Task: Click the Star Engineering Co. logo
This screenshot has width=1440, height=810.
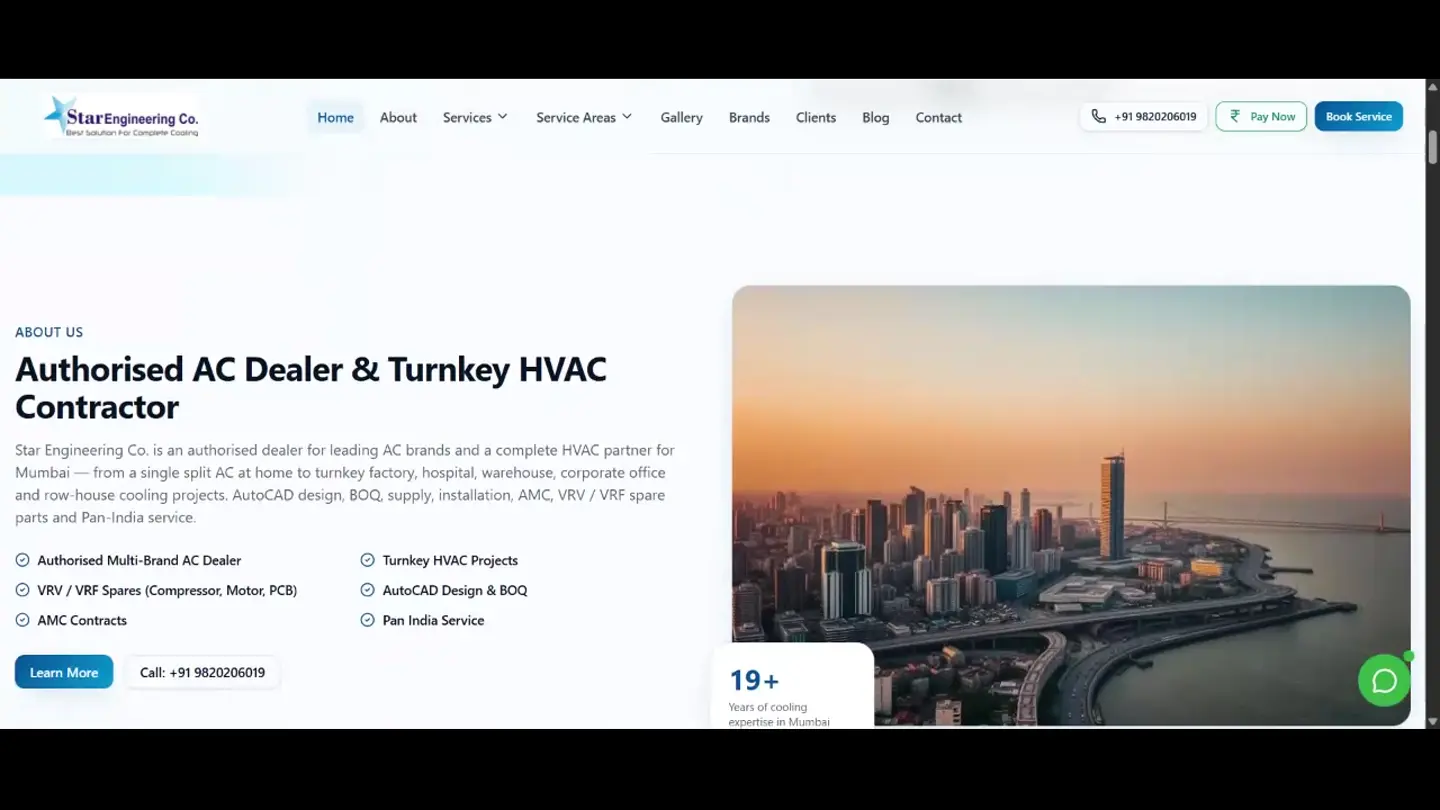Action: pos(121,117)
